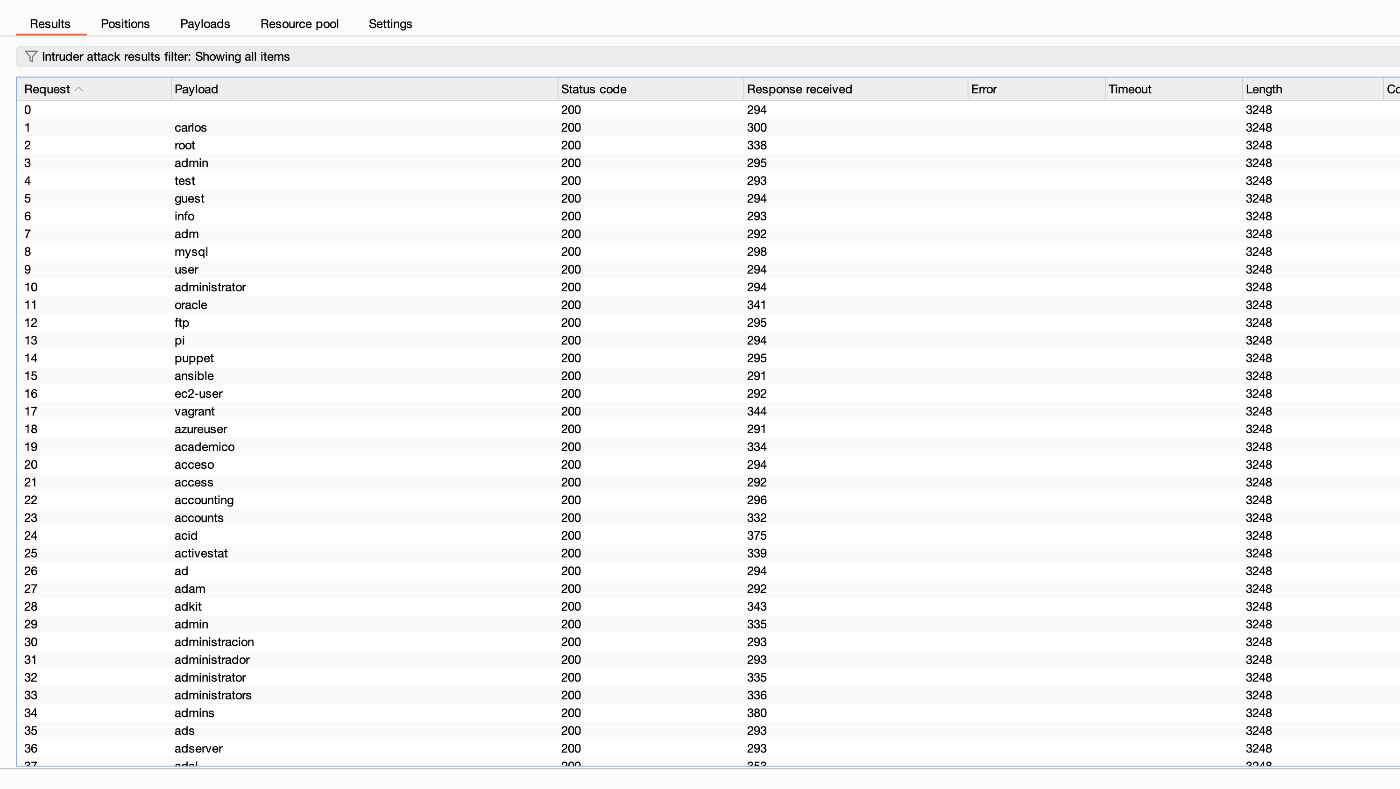Viewport: 1400px width, 789px height.
Task: Select the ad payload row
Action: (x=708, y=571)
